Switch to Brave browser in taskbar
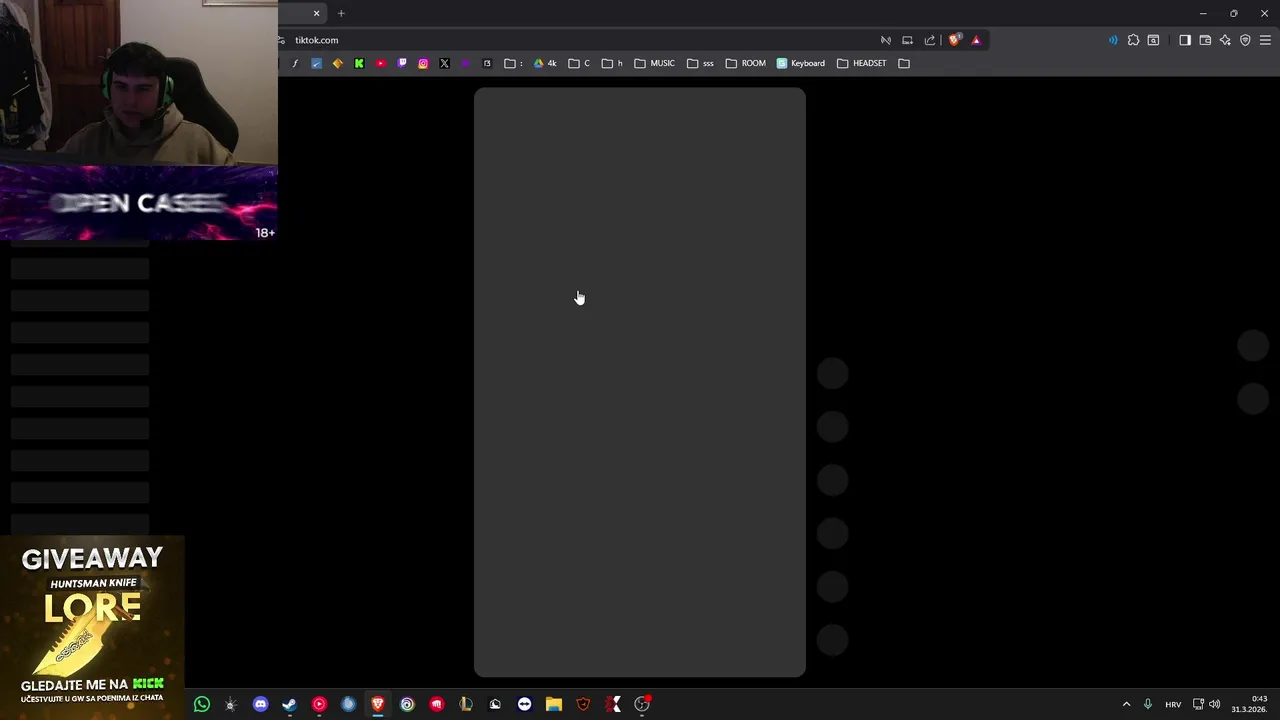Viewport: 1280px width, 720px height. [x=378, y=704]
